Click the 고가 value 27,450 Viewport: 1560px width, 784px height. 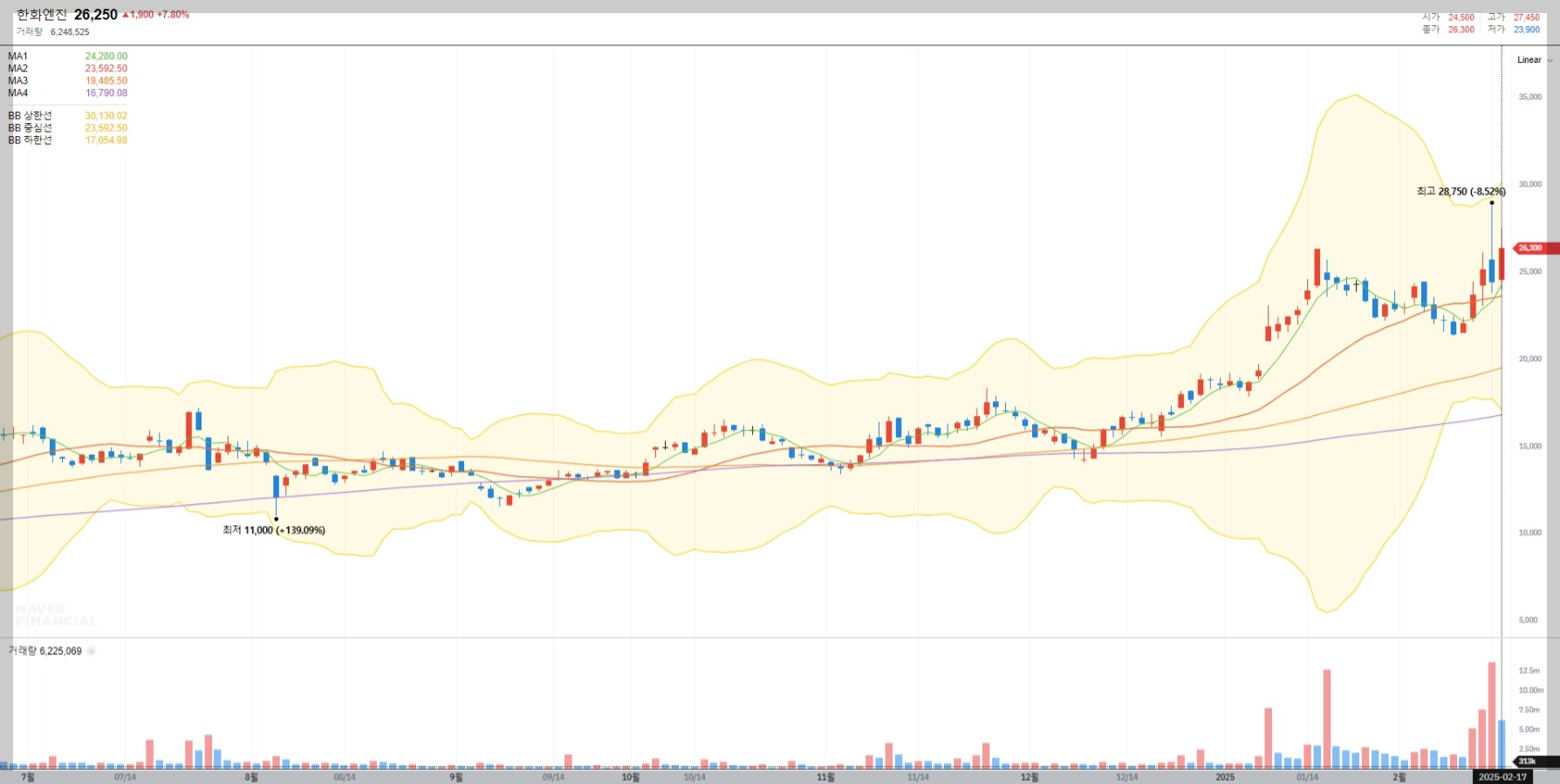pos(1527,17)
